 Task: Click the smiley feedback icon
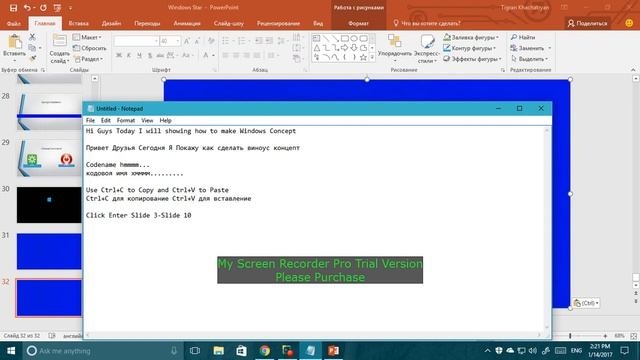[629, 24]
